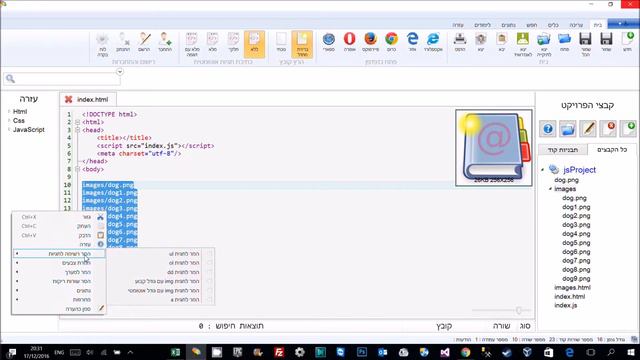
Task: Click the address book image preview thumbnail
Action: point(494,148)
